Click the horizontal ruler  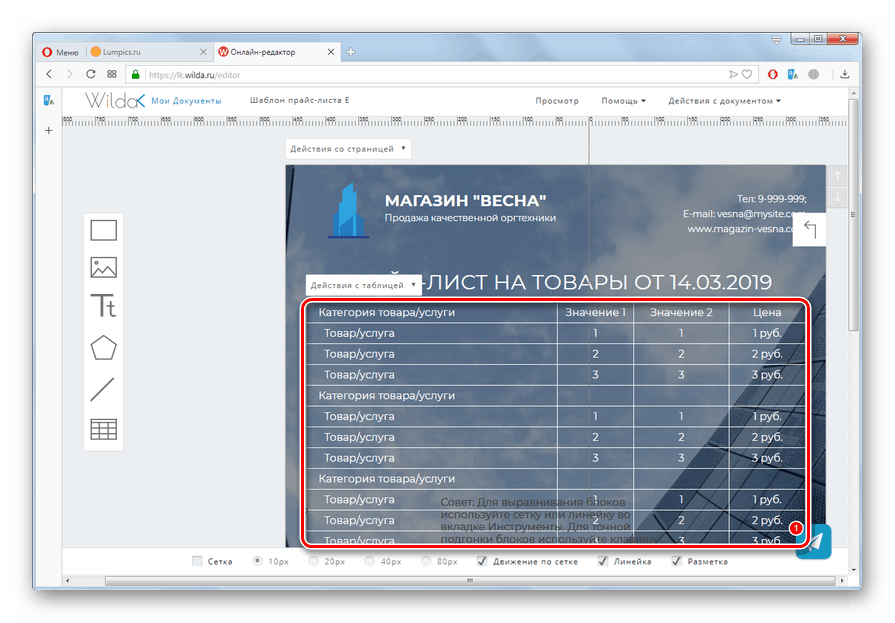[454, 121]
